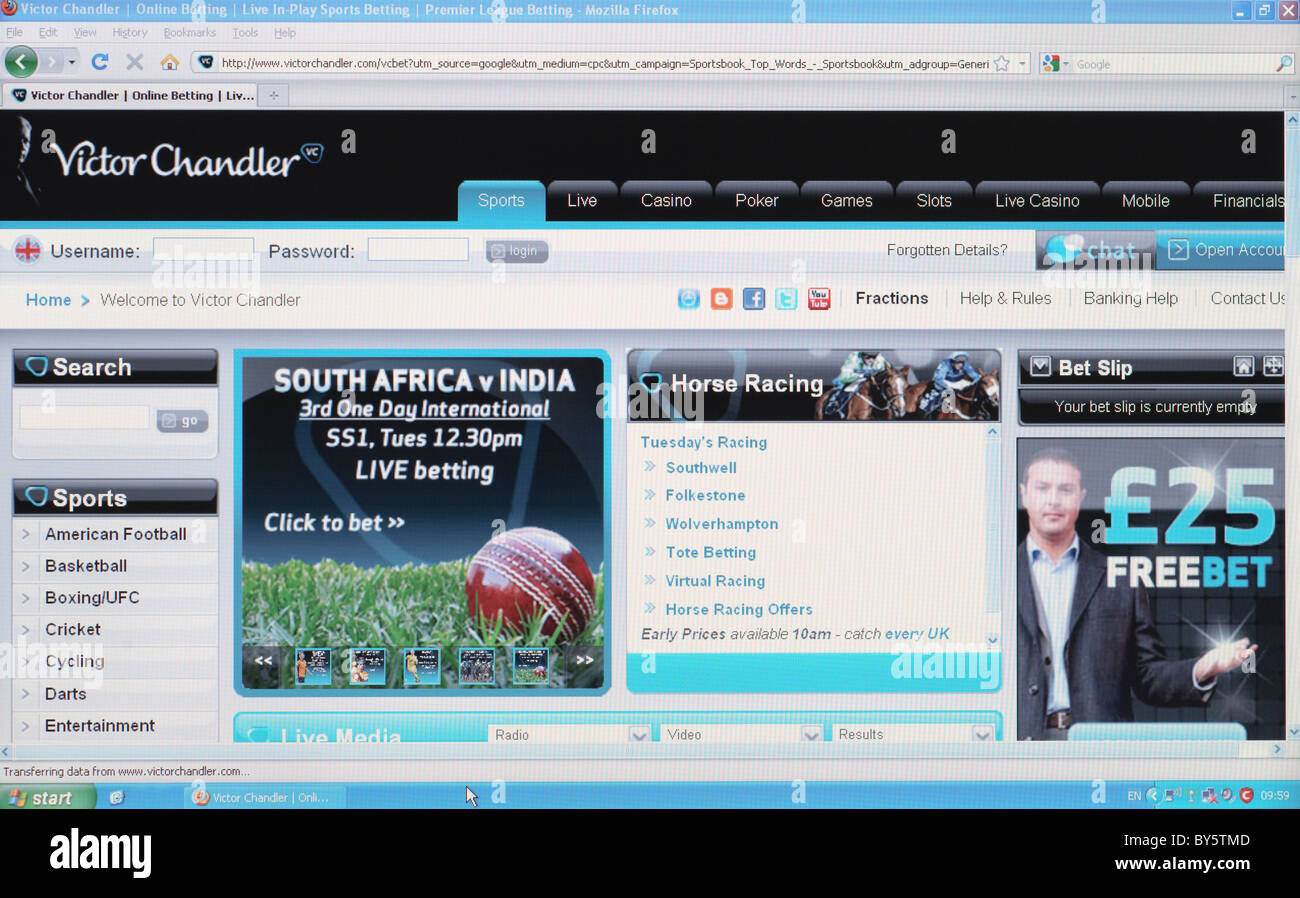Screen dimensions: 1300x898
Task: Click the Firefox back arrow button
Action: point(21,62)
